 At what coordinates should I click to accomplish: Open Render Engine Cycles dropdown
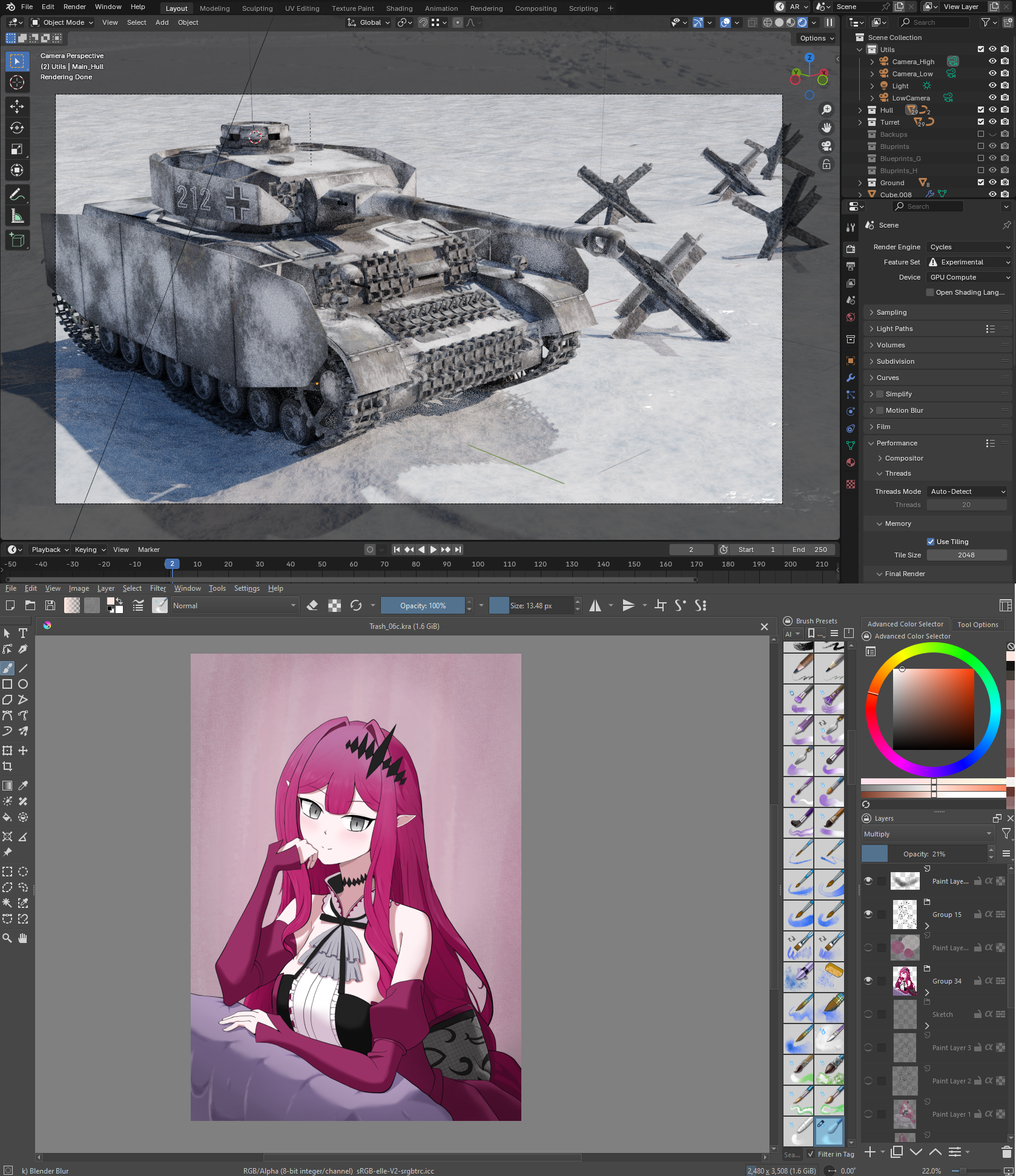(x=969, y=247)
